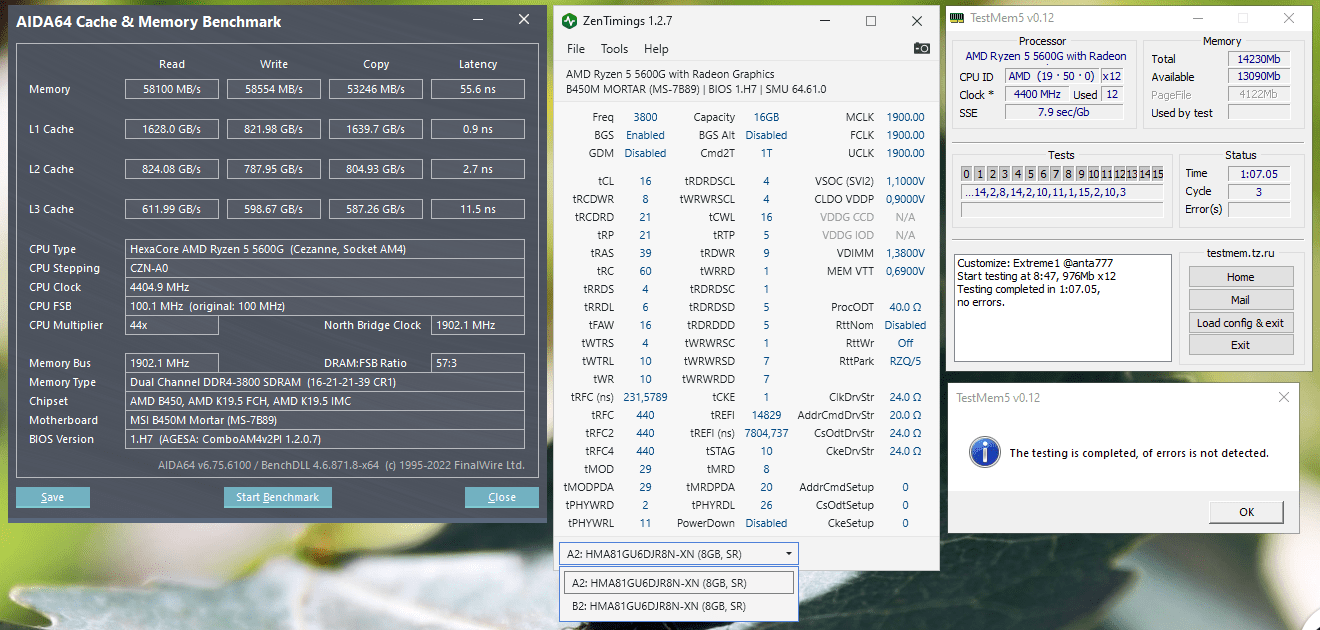The image size is (1320, 630).
Task: Open the File menu in ZenTimings
Action: tap(576, 48)
